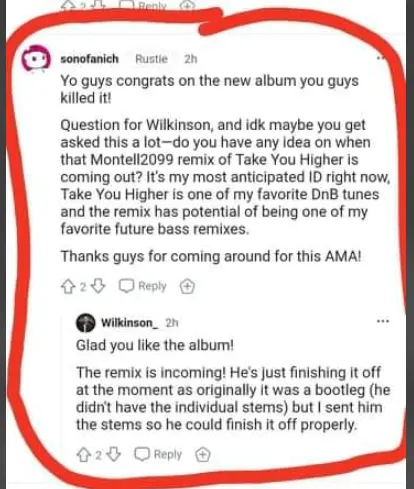Reply to Wilkinson_'s comment
This screenshot has width=414, height=489.
[x=158, y=454]
